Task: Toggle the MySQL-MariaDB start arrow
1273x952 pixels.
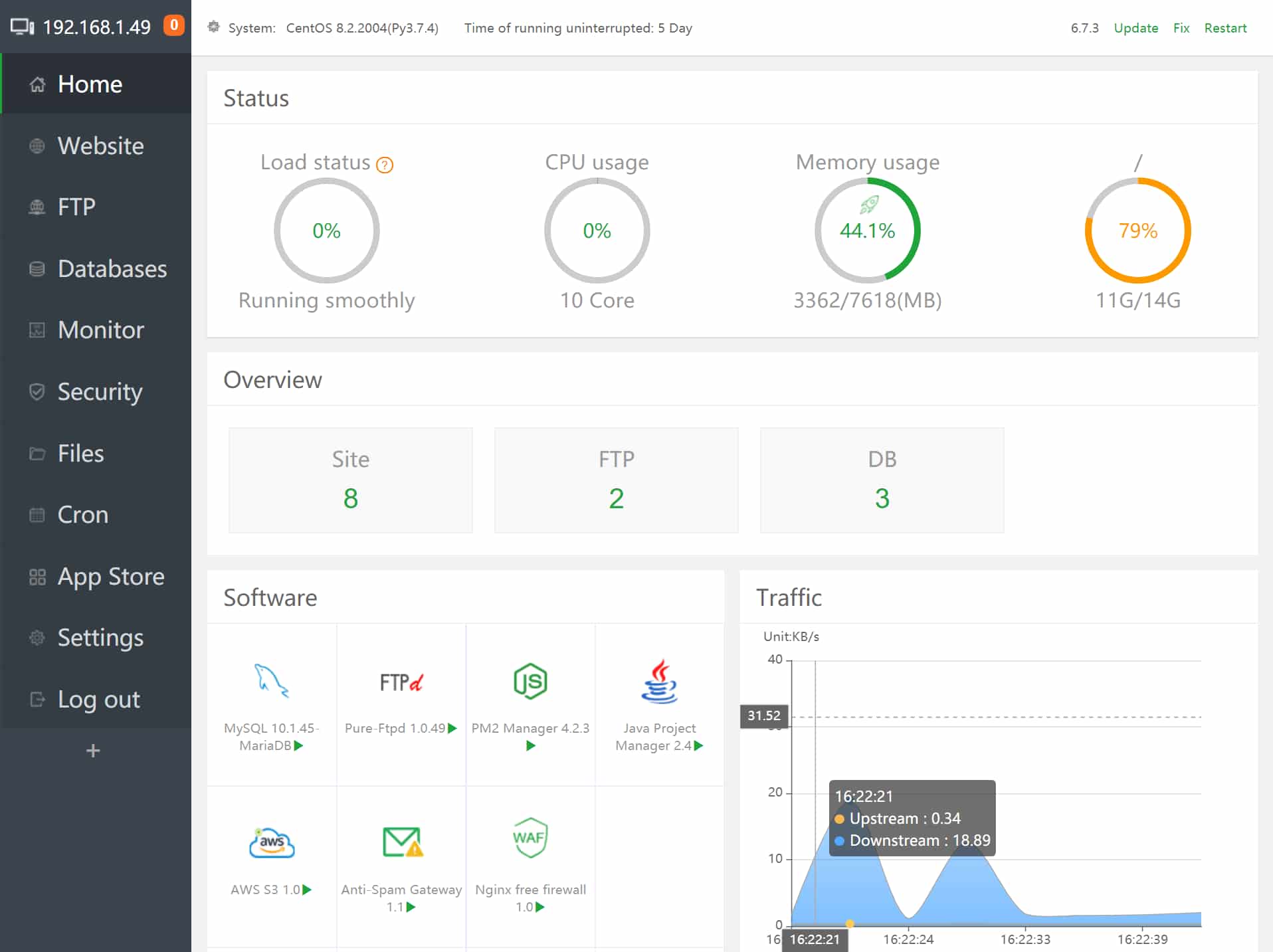Action: point(300,745)
